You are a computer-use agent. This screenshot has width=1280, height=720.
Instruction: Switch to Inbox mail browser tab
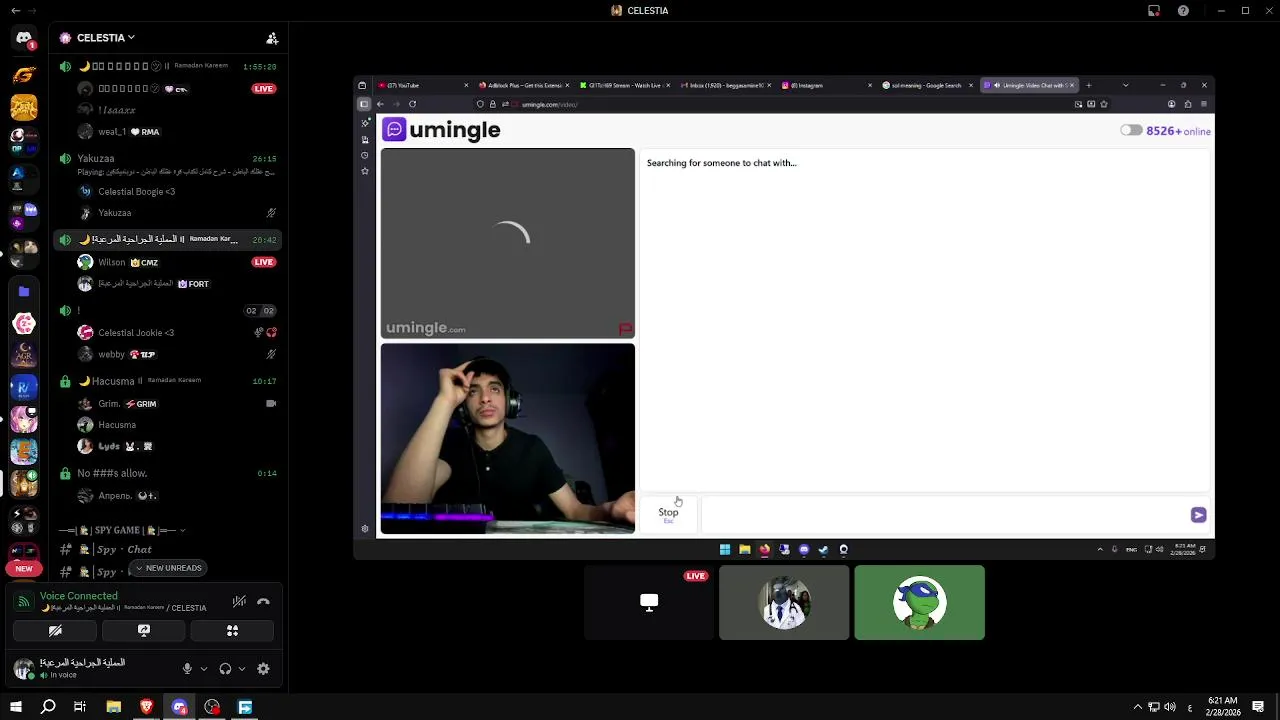coord(727,85)
